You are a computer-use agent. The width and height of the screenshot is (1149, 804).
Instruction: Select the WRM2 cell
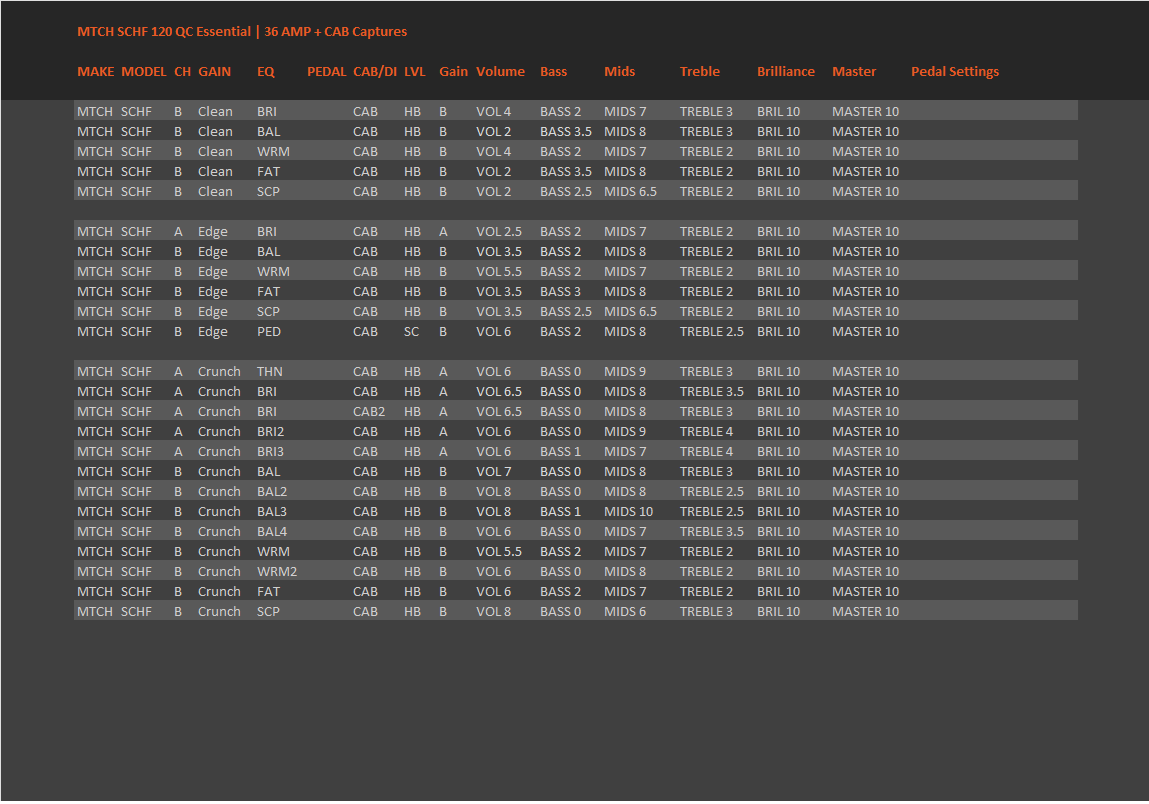click(x=276, y=572)
